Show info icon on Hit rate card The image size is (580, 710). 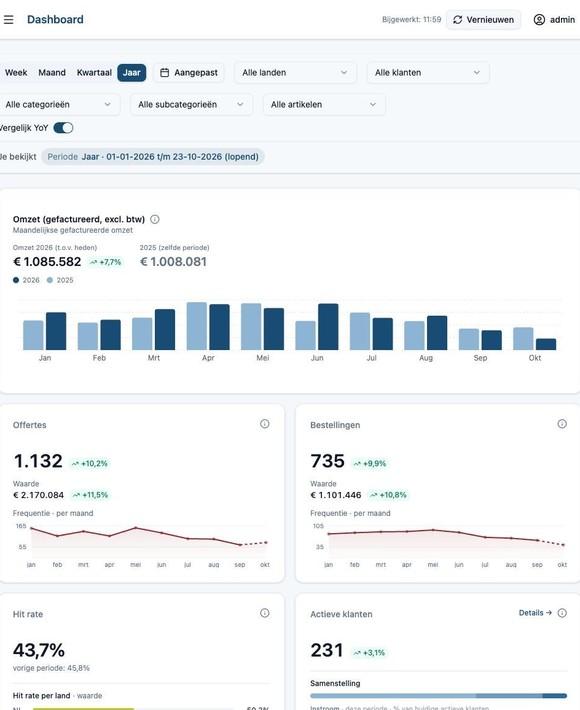pyautogui.click(x=265, y=613)
